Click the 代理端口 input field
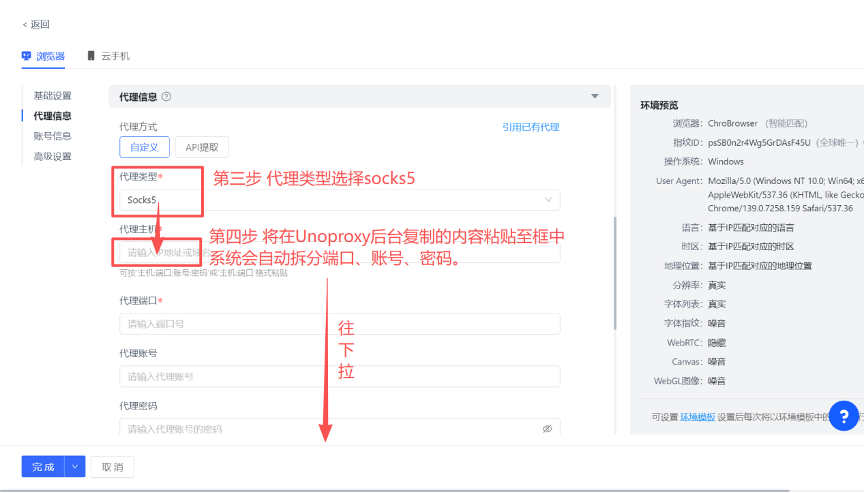Viewport: 864px width, 493px height. (338, 324)
